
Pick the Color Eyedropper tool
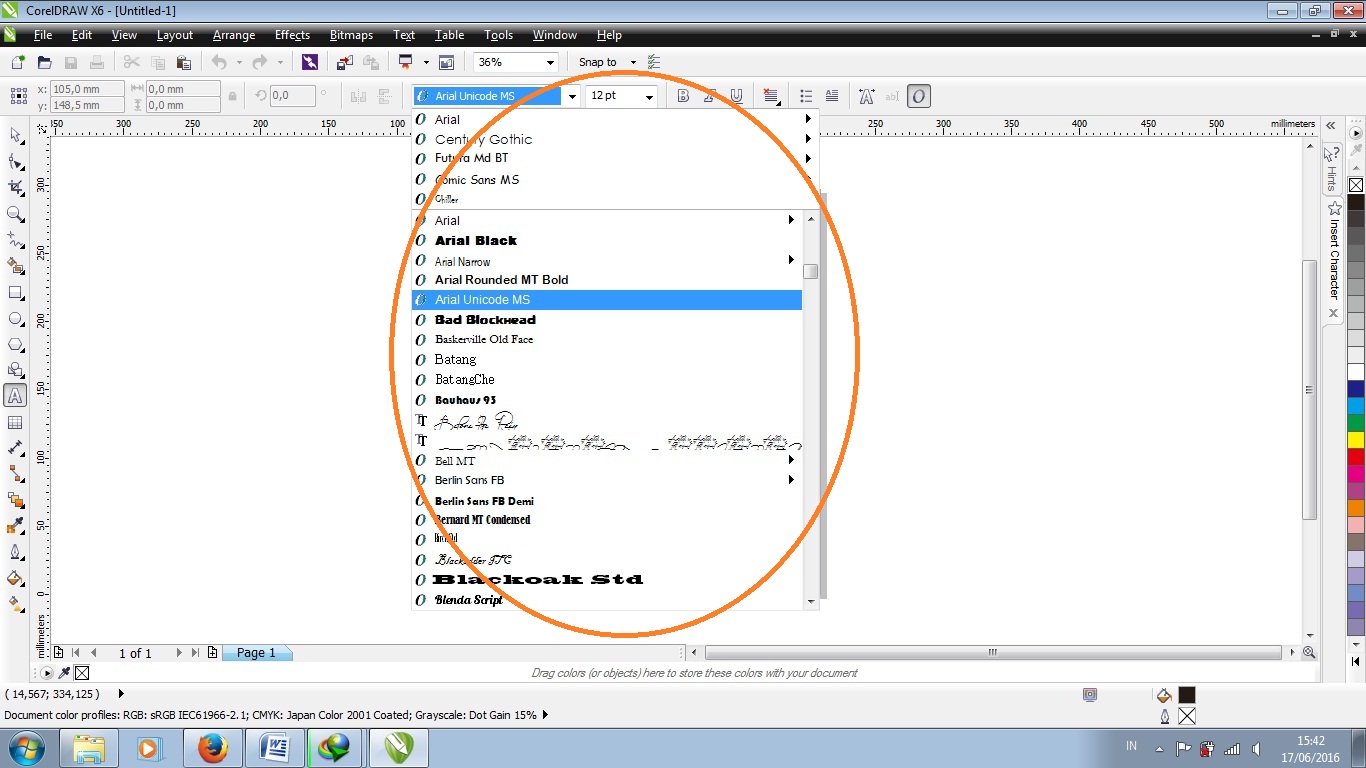(15, 525)
